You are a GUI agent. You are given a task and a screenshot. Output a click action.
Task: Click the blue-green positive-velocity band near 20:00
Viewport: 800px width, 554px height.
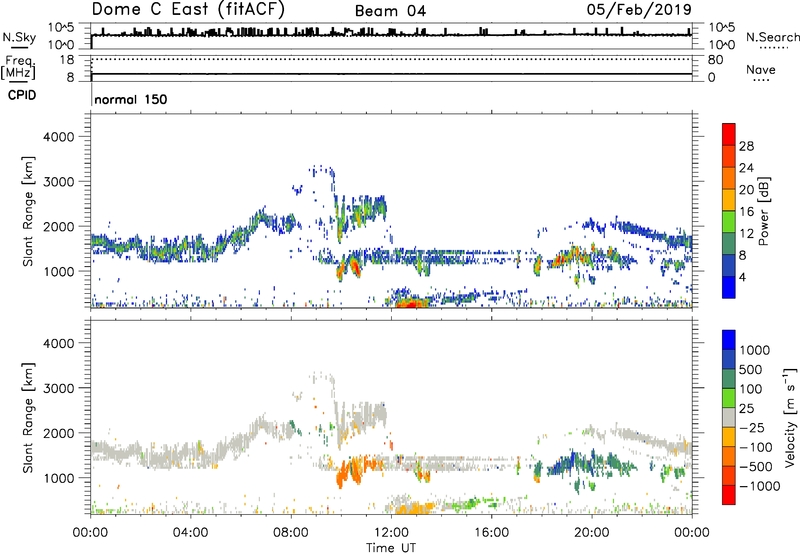(592, 463)
